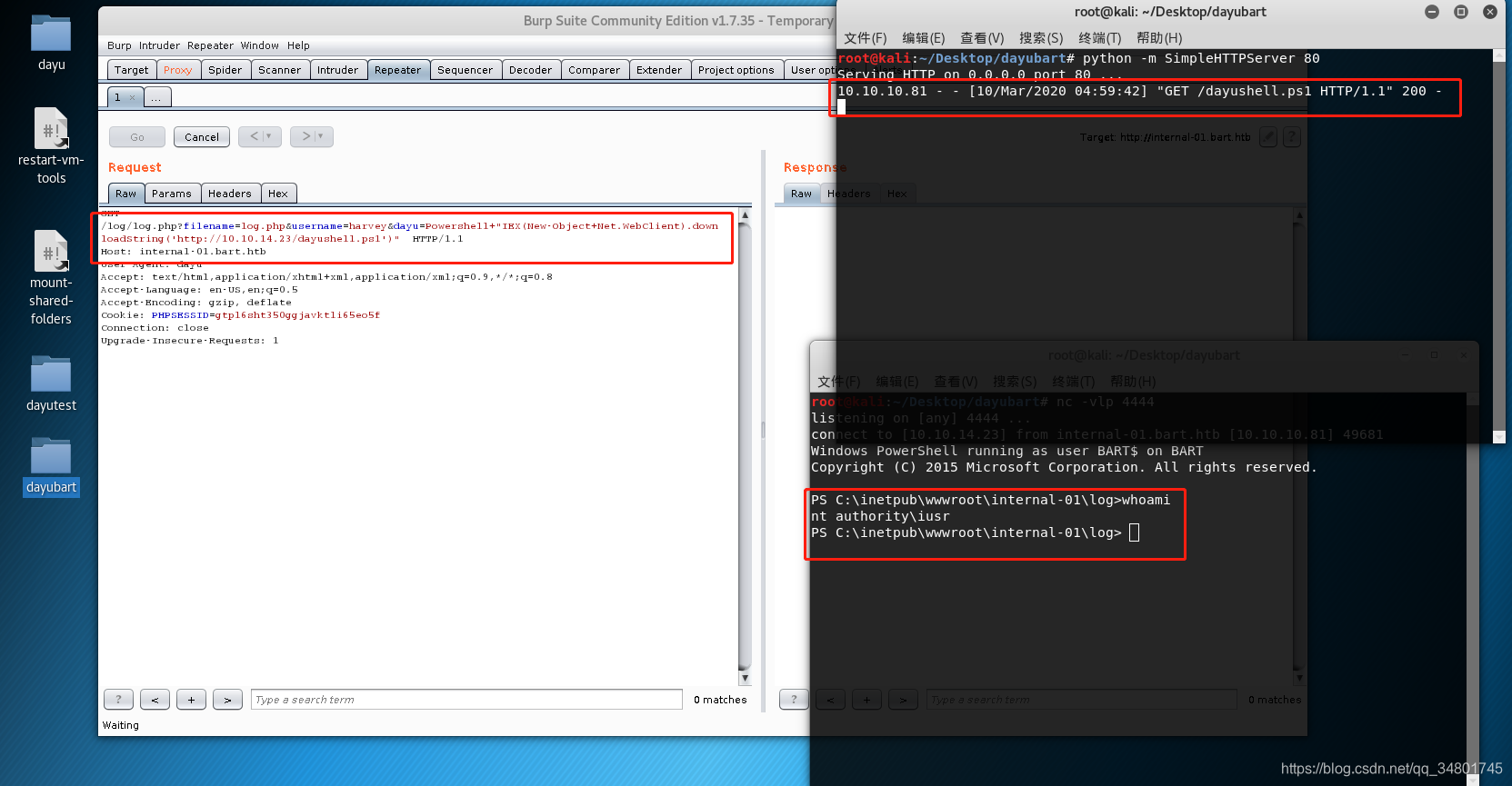Screen dimensions: 1512x786
Task: Click the Connection: close header line
Action: pos(155,328)
